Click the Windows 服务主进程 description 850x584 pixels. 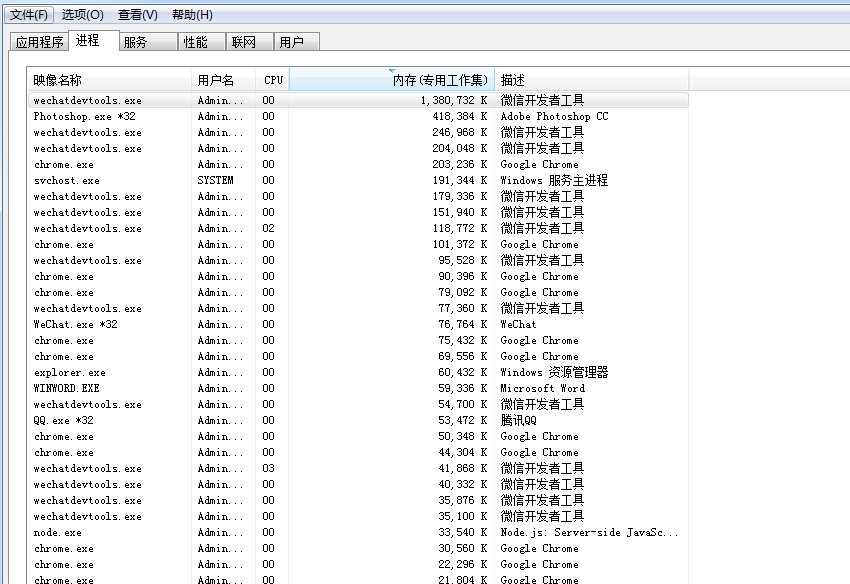pos(554,180)
